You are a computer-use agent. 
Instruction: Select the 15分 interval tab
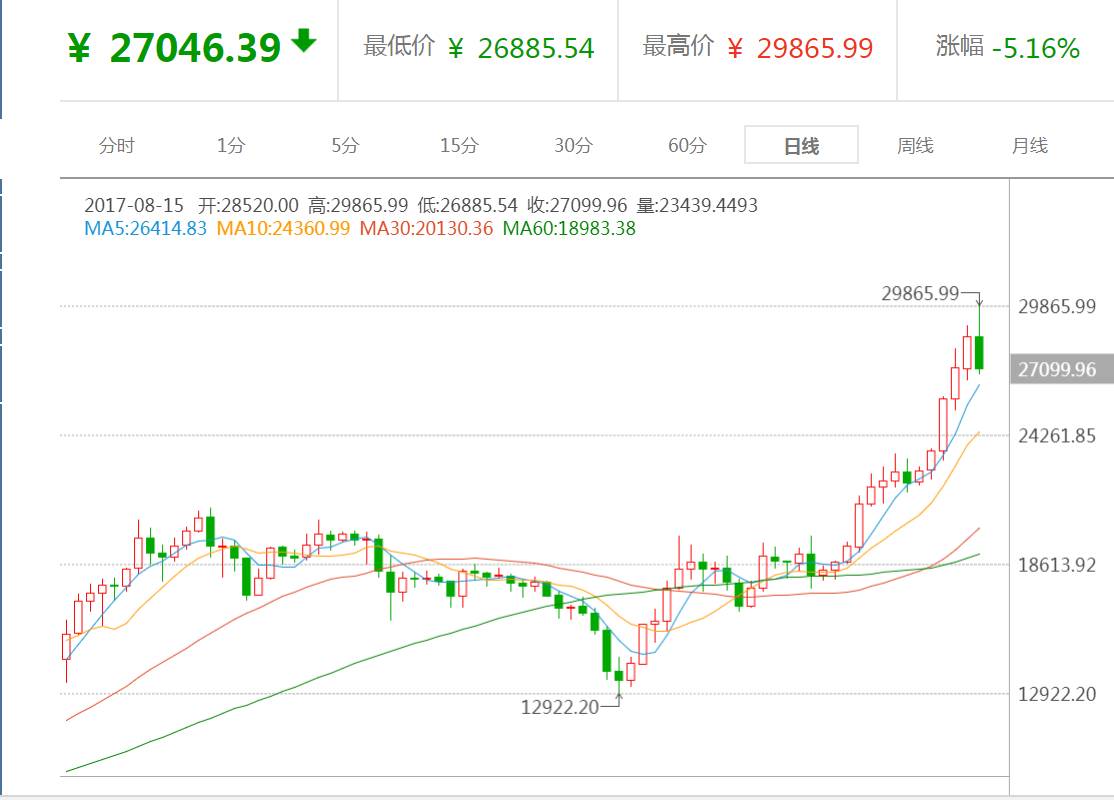click(459, 146)
